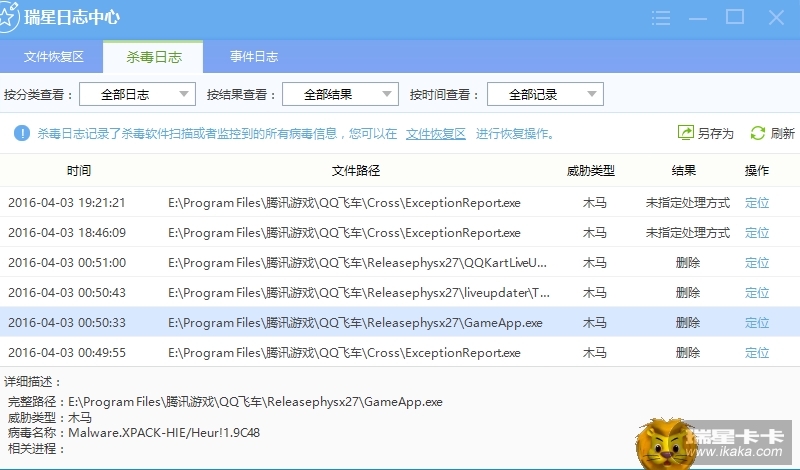The height and width of the screenshot is (470, 800).
Task: Close the 瑞星日志中心 window
Action: pyautogui.click(x=776, y=18)
